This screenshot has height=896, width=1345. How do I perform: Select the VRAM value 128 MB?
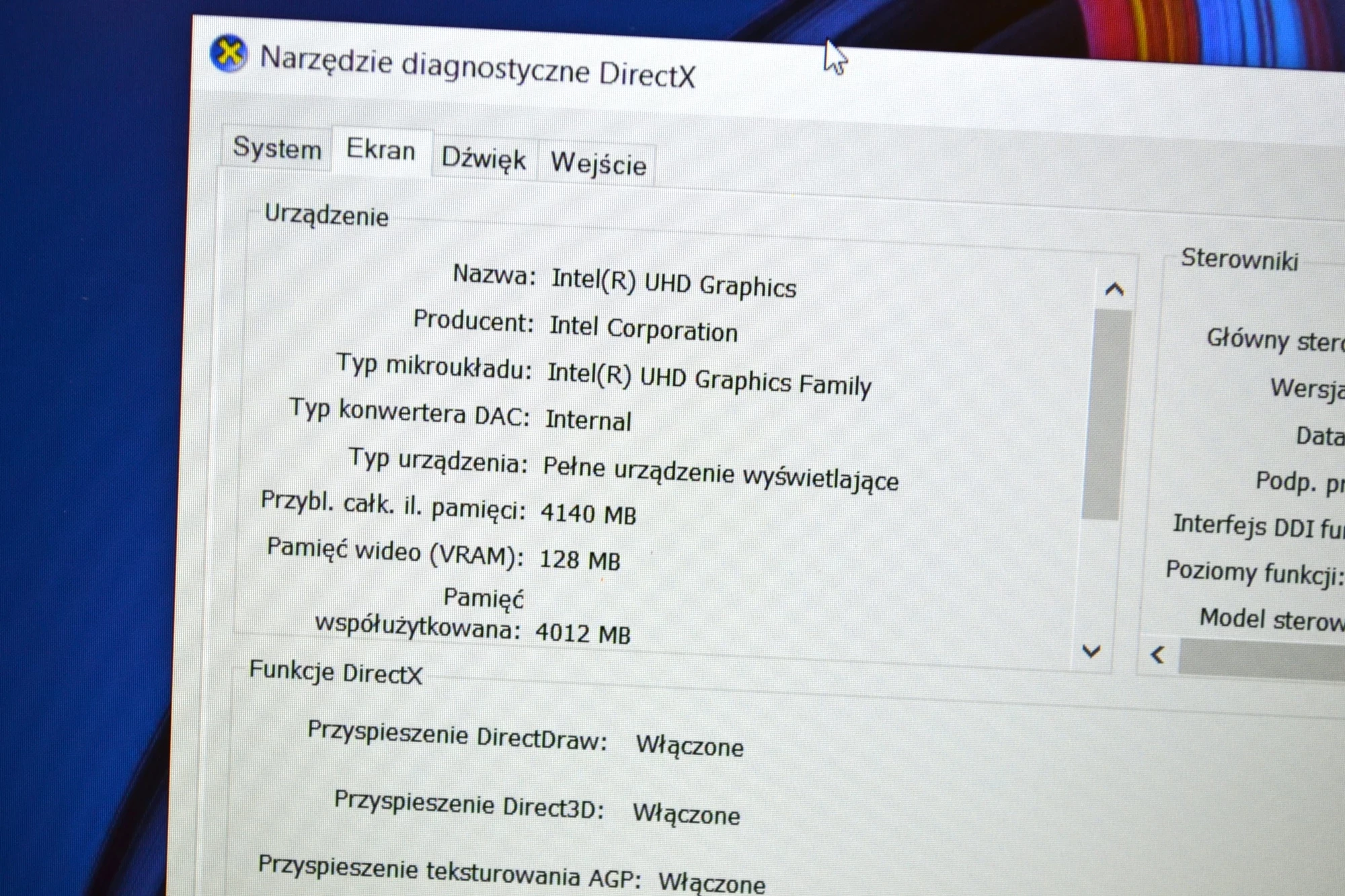[x=580, y=560]
